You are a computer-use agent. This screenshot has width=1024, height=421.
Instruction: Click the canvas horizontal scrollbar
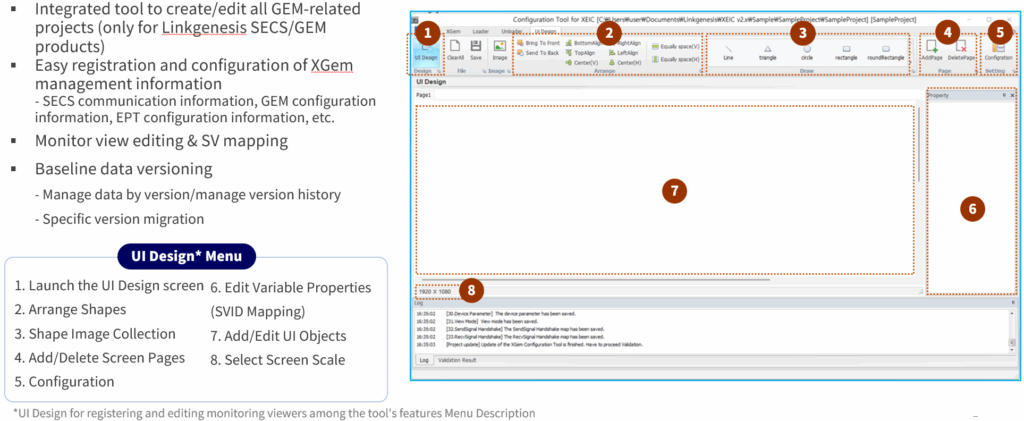(594, 279)
